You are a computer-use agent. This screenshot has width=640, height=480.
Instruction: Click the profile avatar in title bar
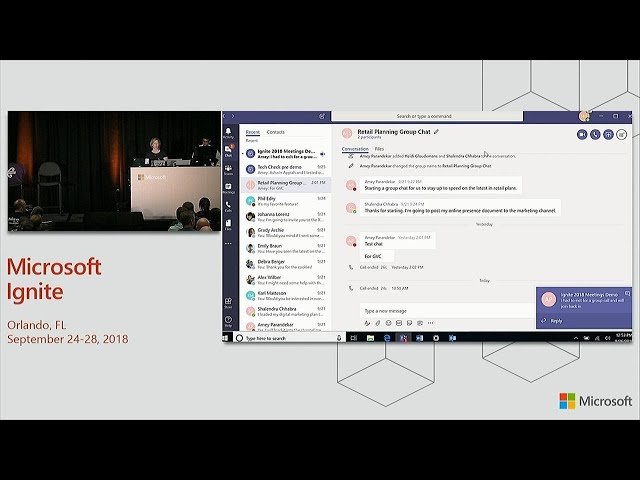coord(584,116)
